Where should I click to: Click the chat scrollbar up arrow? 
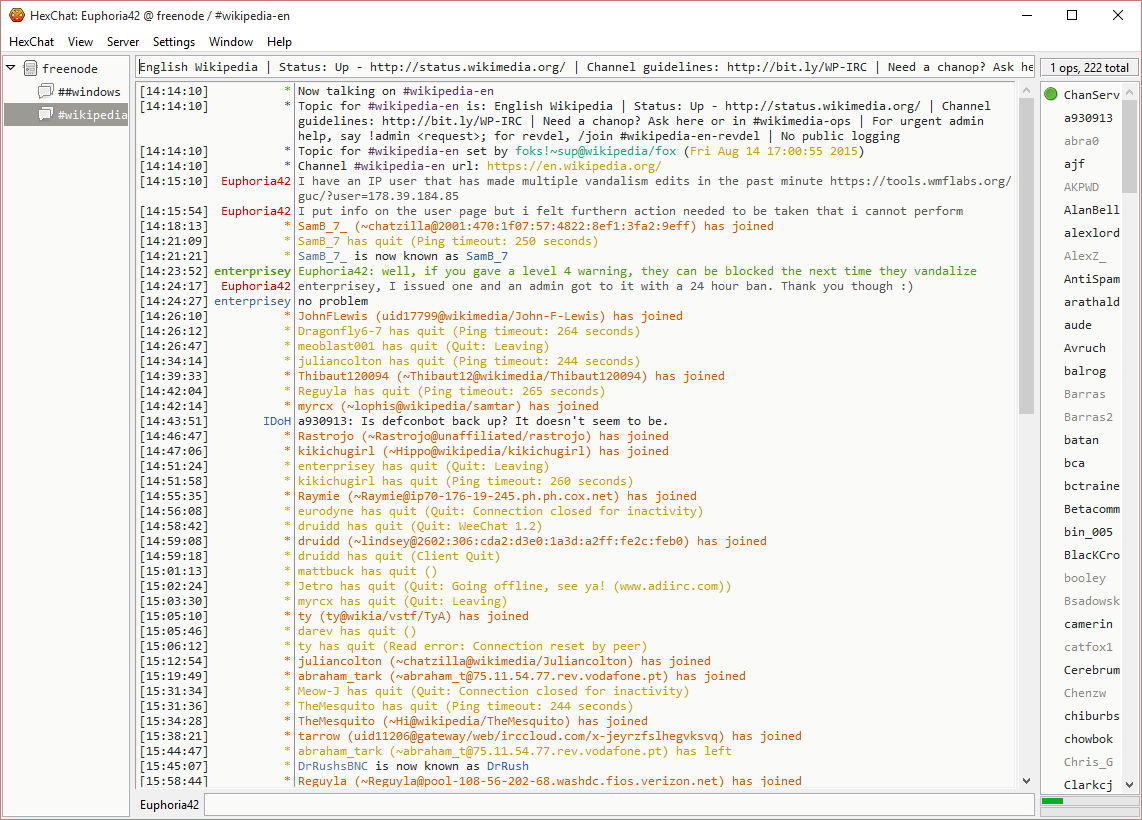click(x=1026, y=91)
